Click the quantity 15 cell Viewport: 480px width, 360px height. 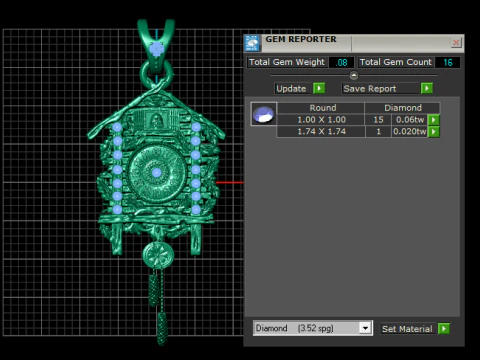pos(378,120)
